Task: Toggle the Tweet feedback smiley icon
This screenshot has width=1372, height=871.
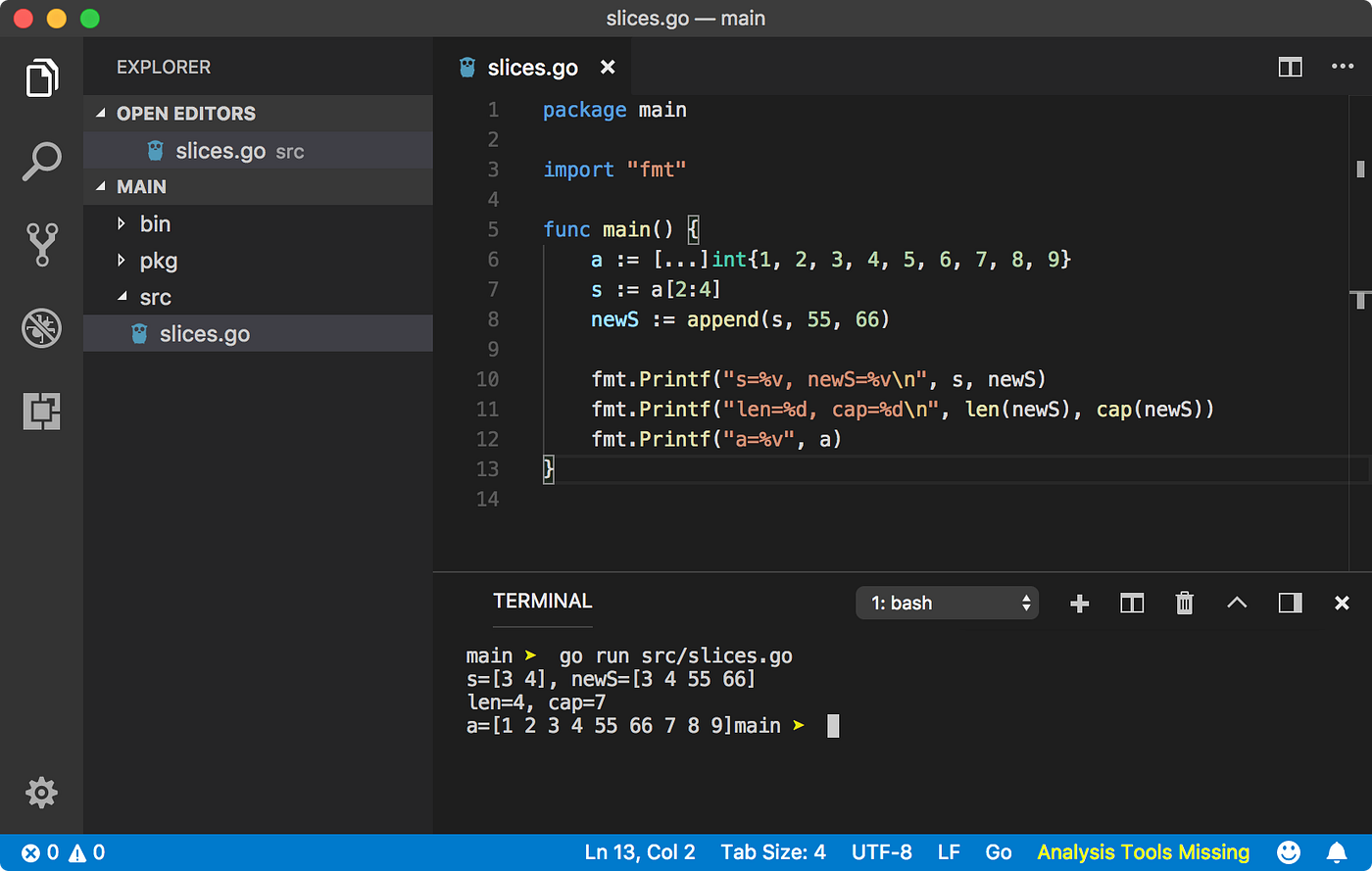Action: pyautogui.click(x=1290, y=851)
